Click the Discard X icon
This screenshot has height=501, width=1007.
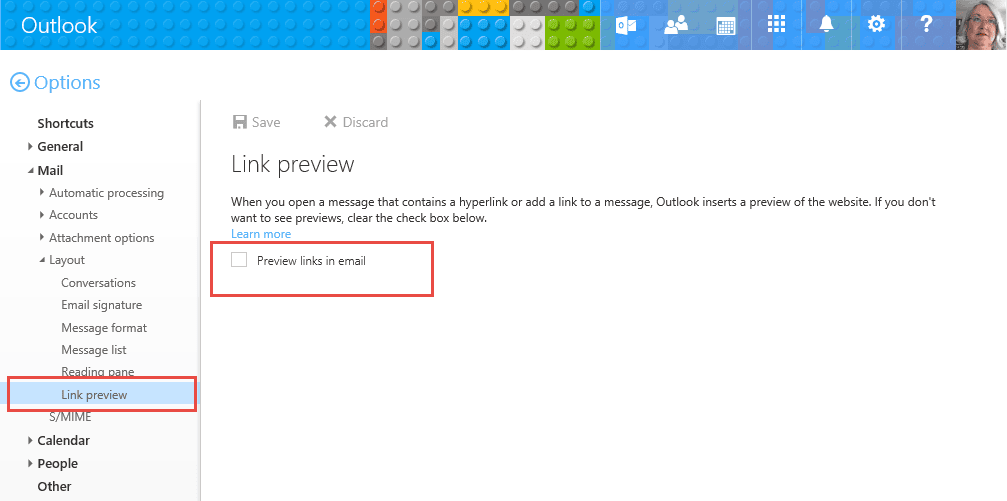[x=330, y=121]
